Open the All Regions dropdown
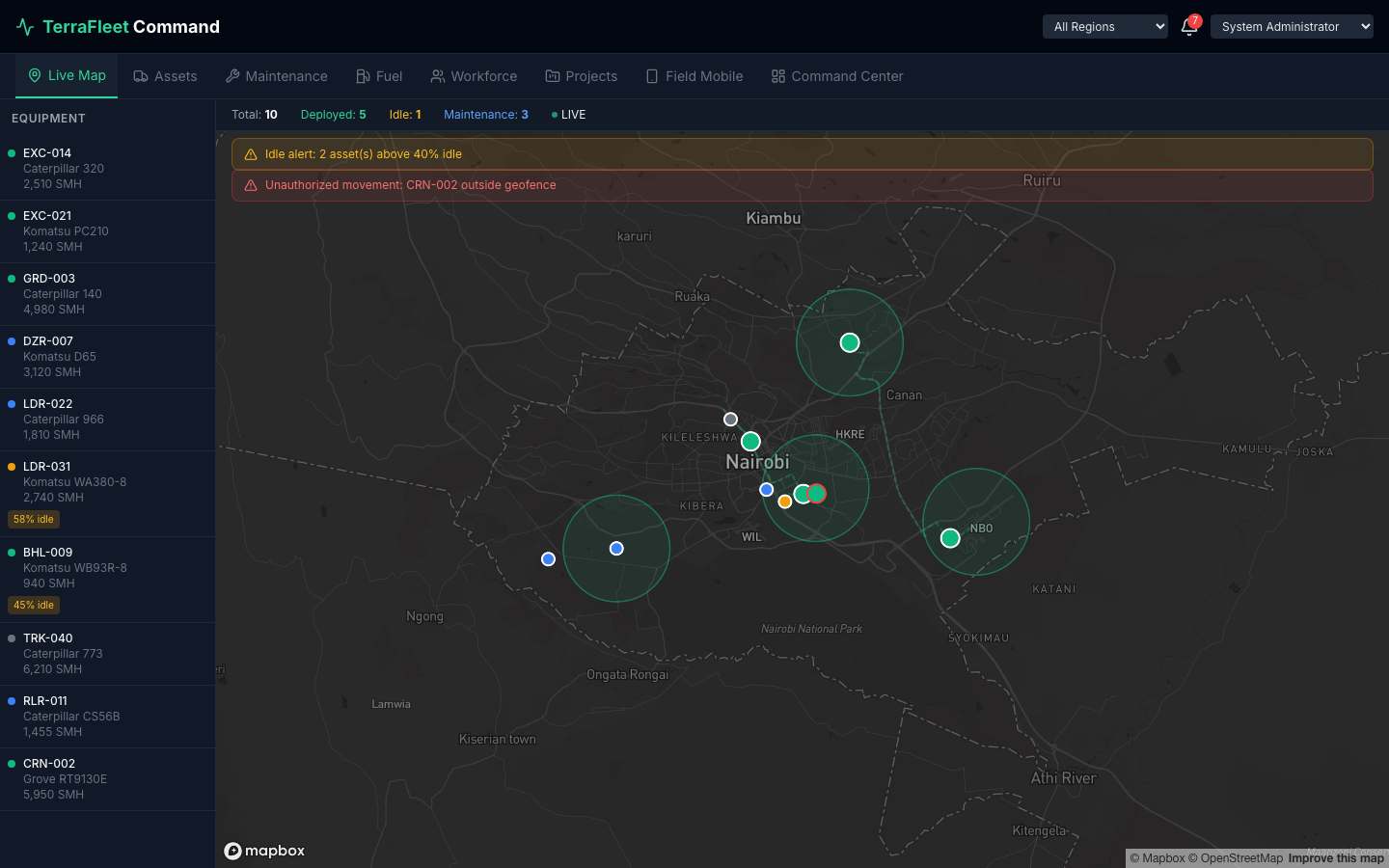Viewport: 1389px width, 868px height. coord(1105,27)
